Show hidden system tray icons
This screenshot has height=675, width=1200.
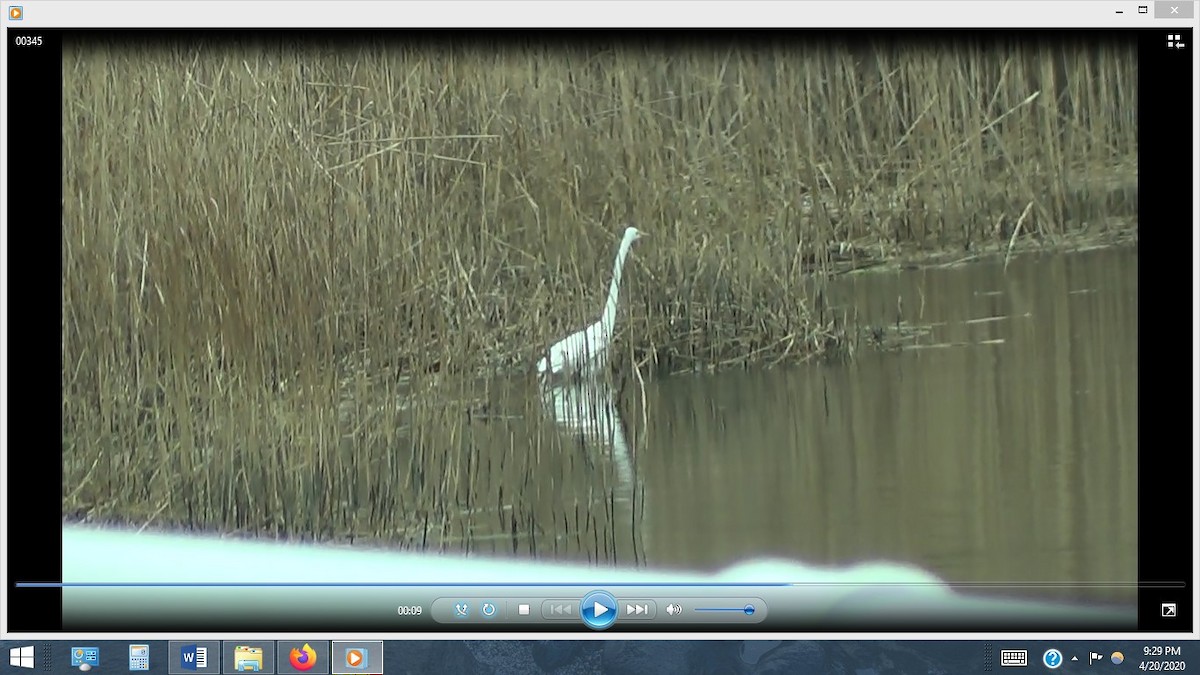[1075, 658]
